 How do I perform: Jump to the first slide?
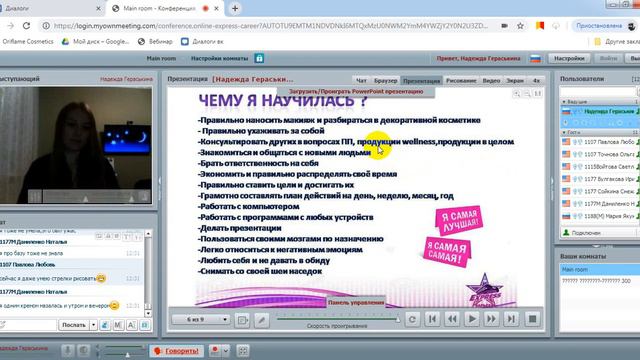pyautogui.click(x=432, y=319)
